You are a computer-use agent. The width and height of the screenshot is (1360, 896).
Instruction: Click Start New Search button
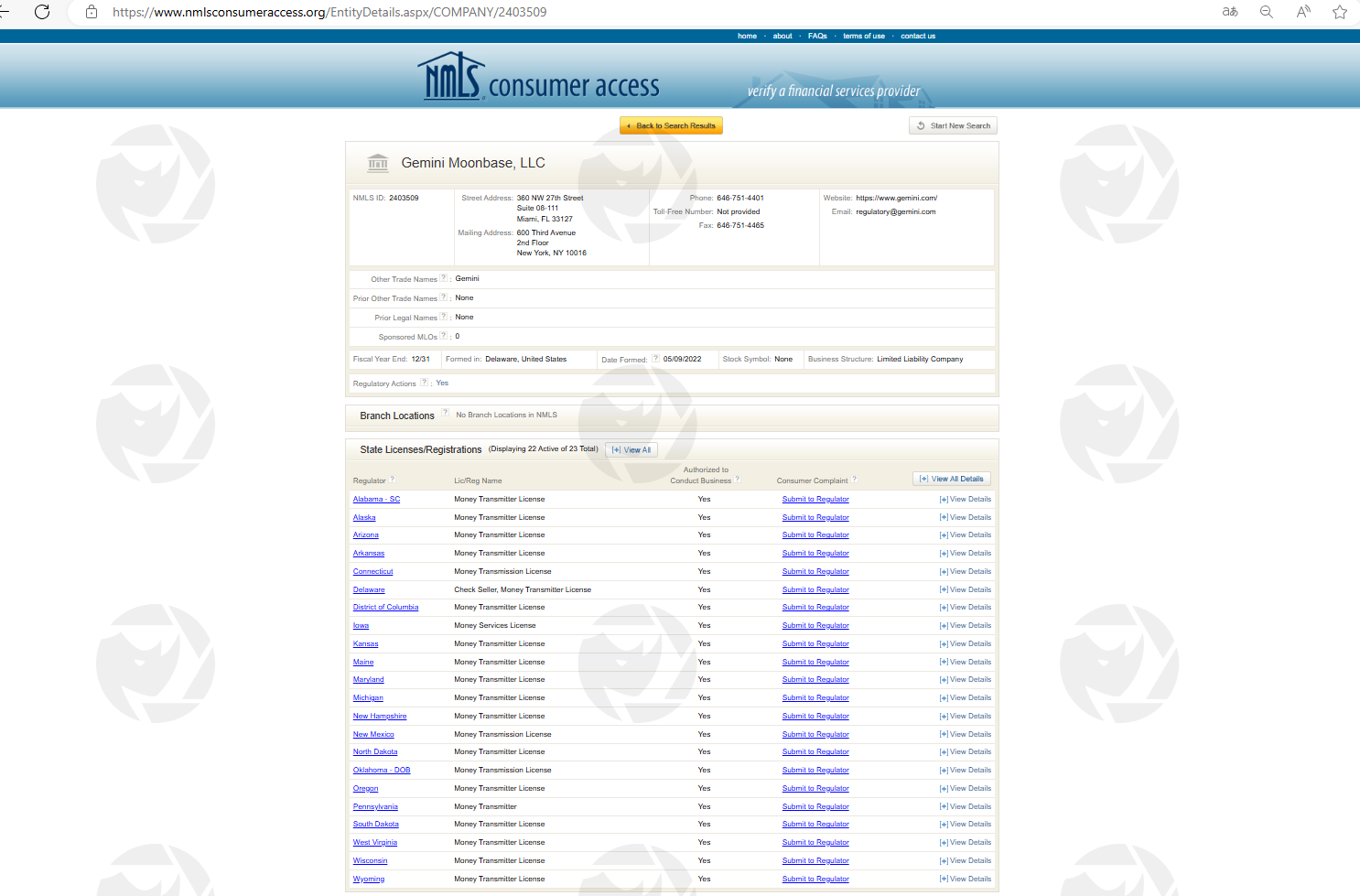click(954, 125)
